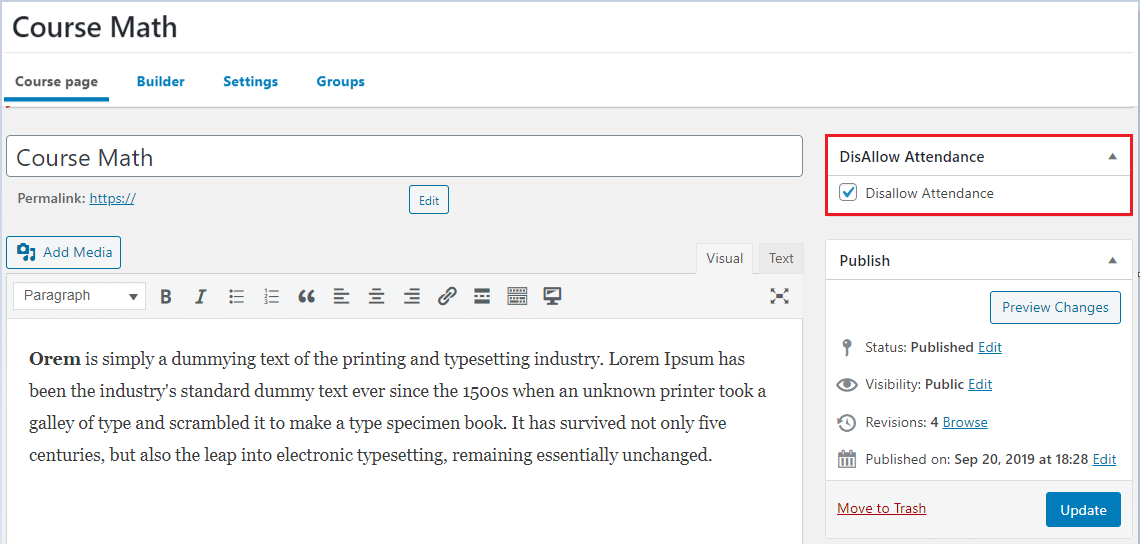
Task: Edit the Status setting
Action: point(990,348)
